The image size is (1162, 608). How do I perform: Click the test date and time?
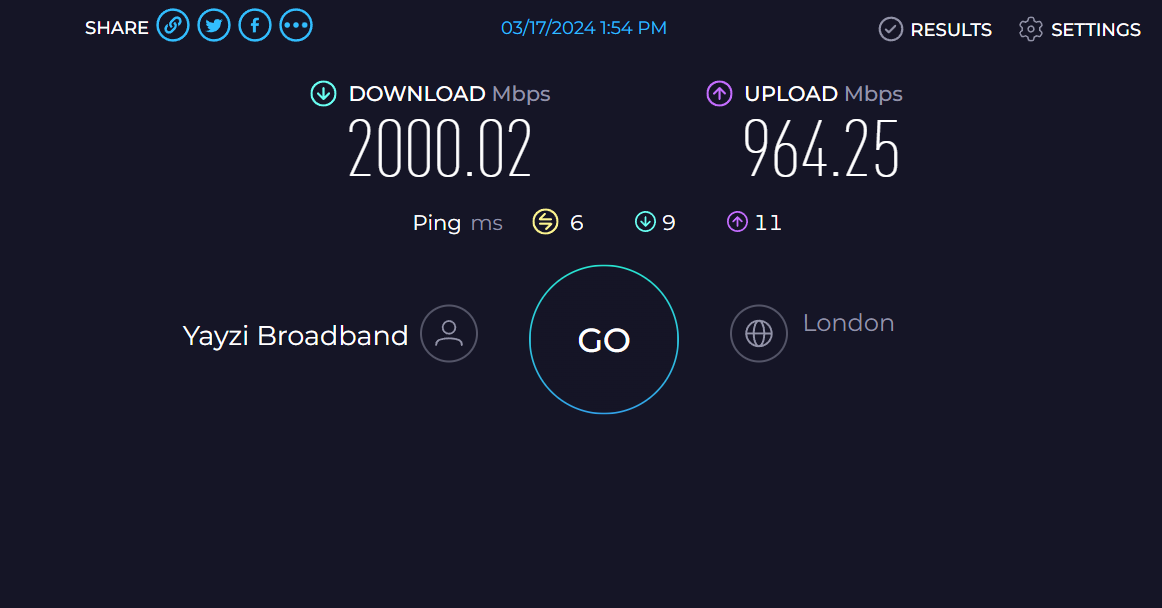click(x=584, y=28)
